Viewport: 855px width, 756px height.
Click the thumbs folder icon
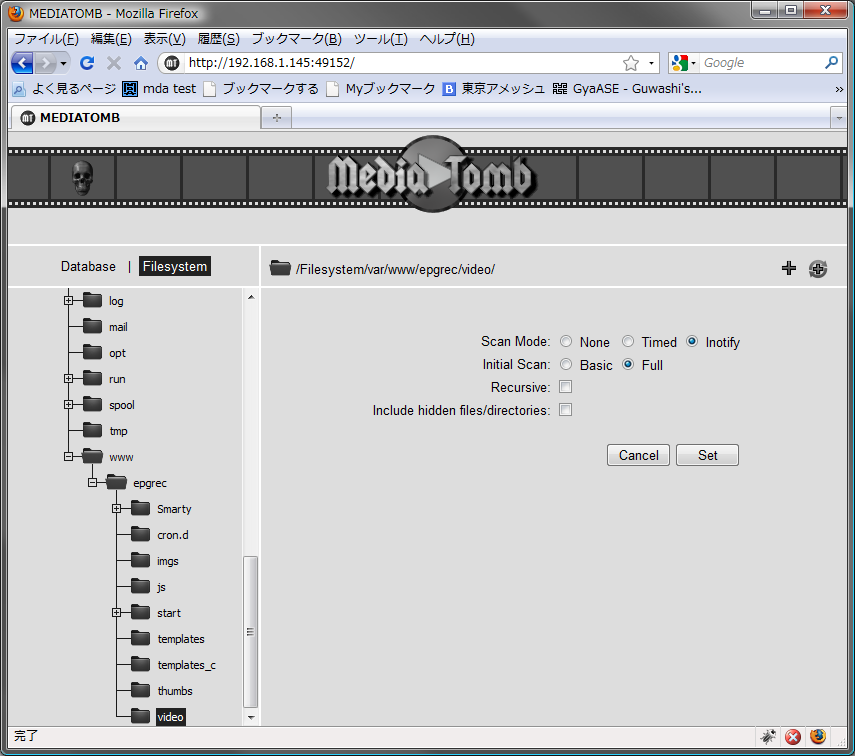coord(140,691)
